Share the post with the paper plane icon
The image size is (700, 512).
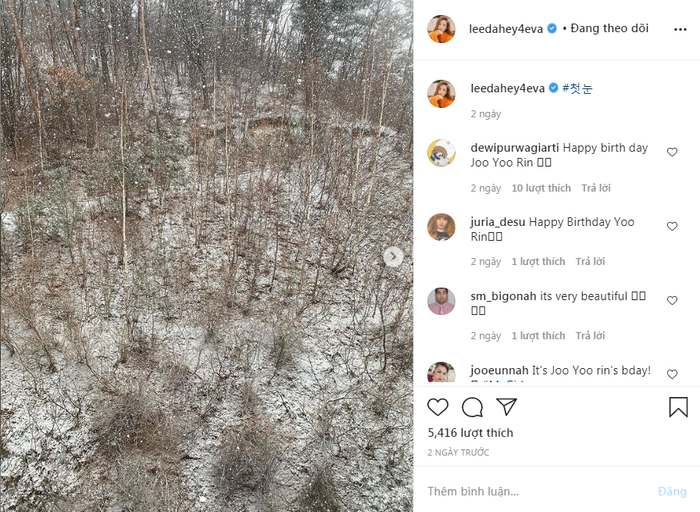click(x=507, y=407)
